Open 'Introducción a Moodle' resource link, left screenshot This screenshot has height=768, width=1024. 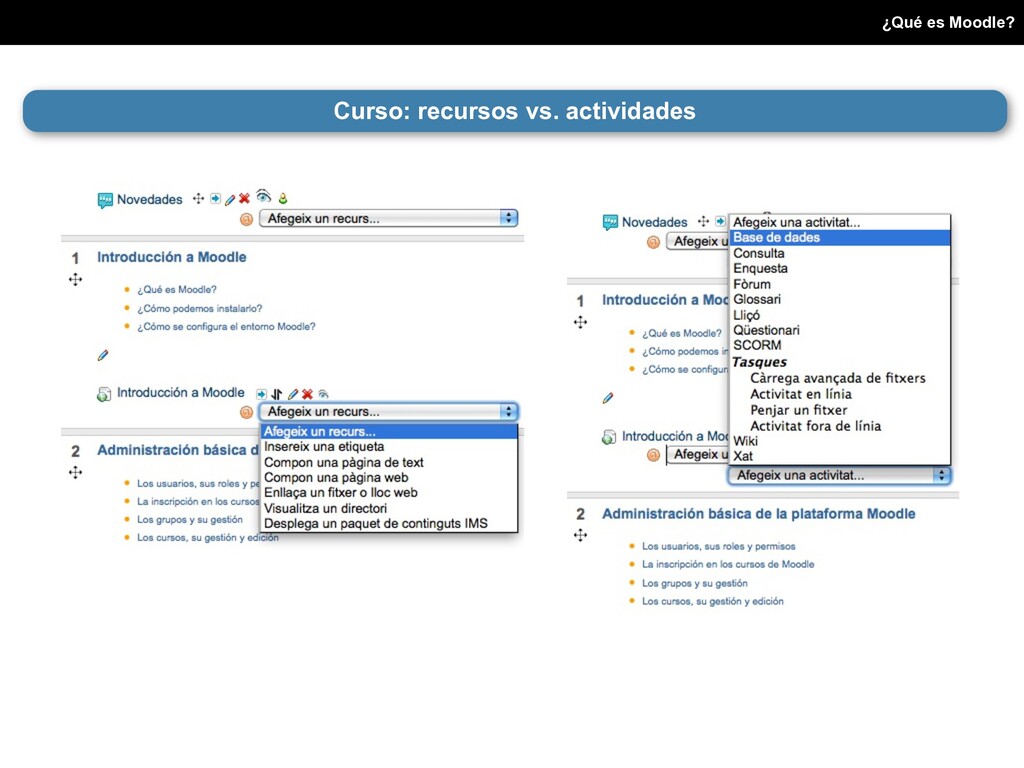tap(181, 392)
